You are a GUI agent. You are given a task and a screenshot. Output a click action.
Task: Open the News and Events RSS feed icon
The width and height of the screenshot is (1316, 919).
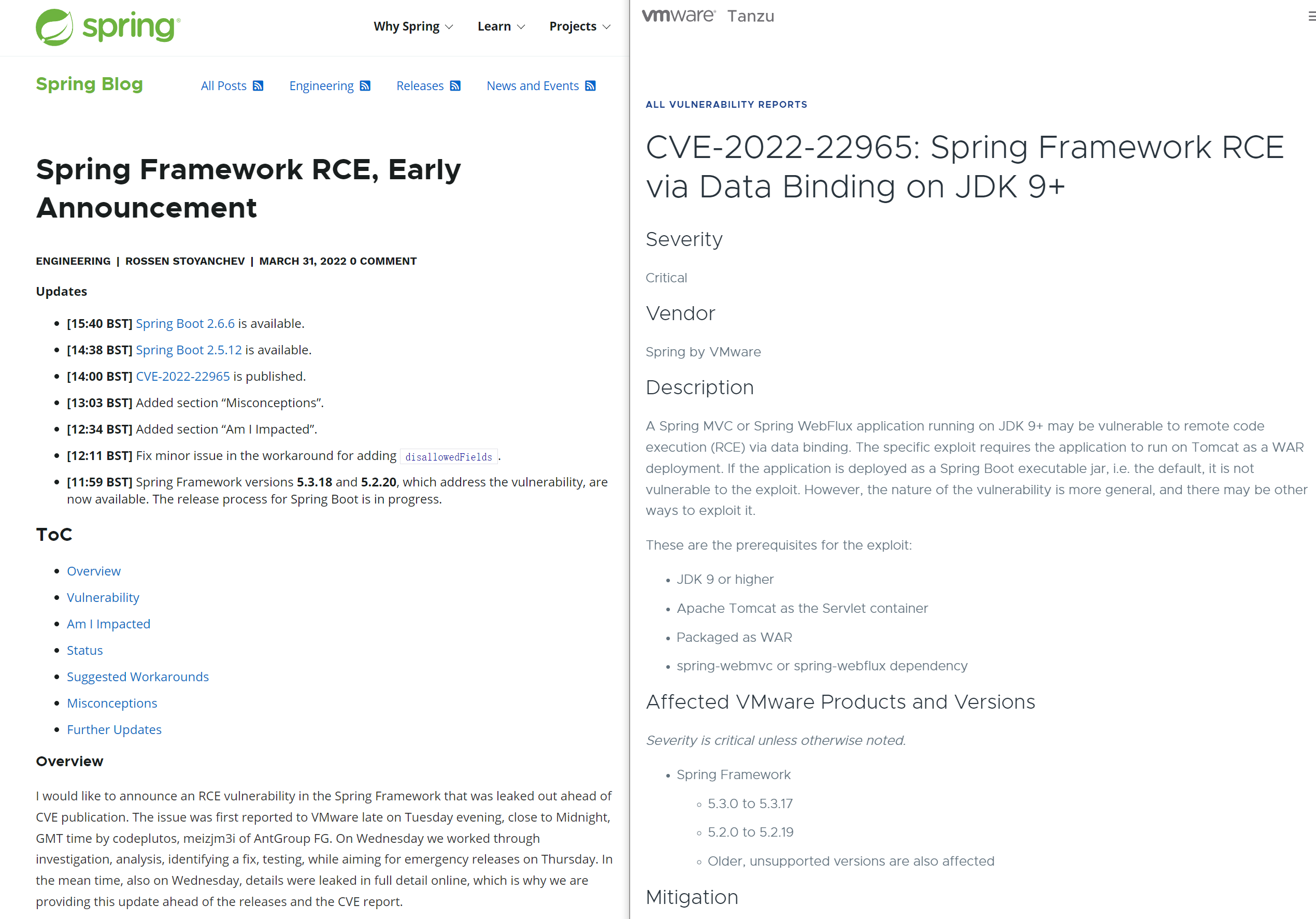[591, 85]
